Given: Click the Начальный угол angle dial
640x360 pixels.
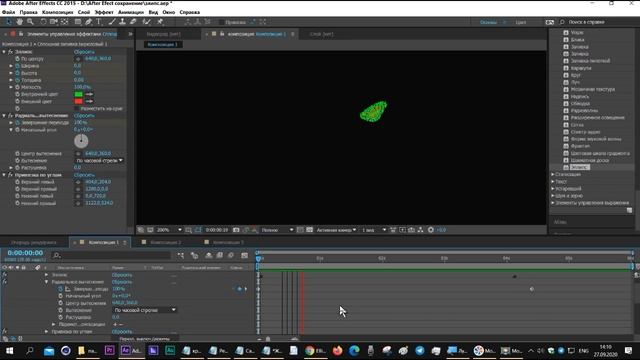Looking at the screenshot, I should [81, 141].
